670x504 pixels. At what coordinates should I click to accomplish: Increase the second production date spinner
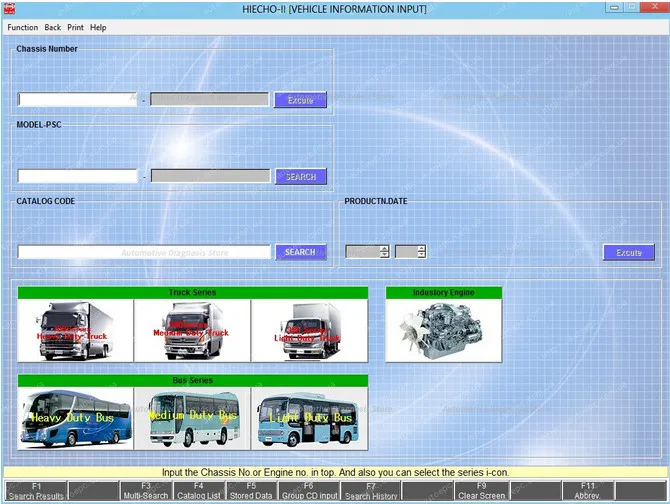(x=421, y=248)
